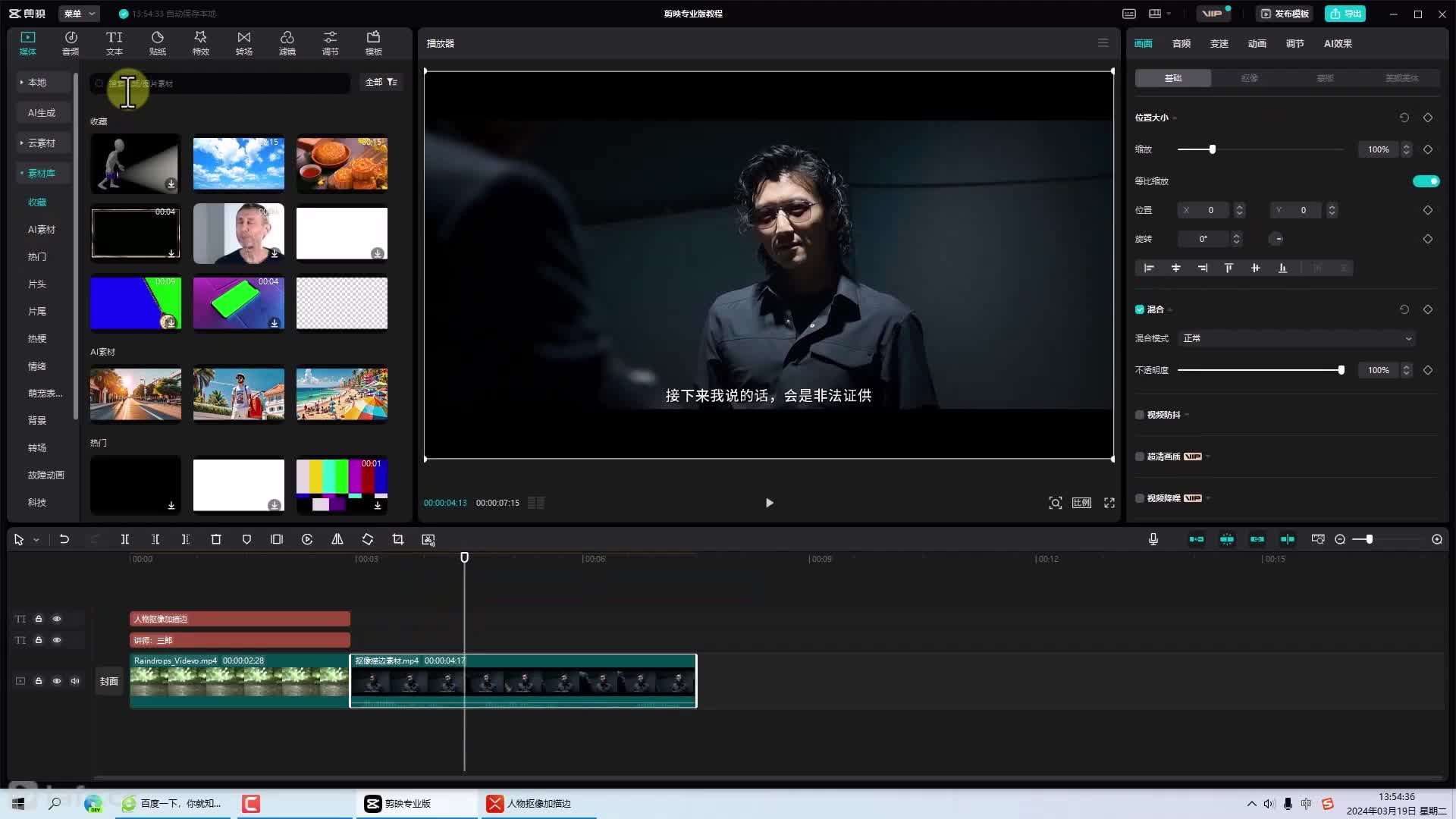The width and height of the screenshot is (1456, 819).
Task: Select the 抠像 cutout sub-tab
Action: point(1249,78)
